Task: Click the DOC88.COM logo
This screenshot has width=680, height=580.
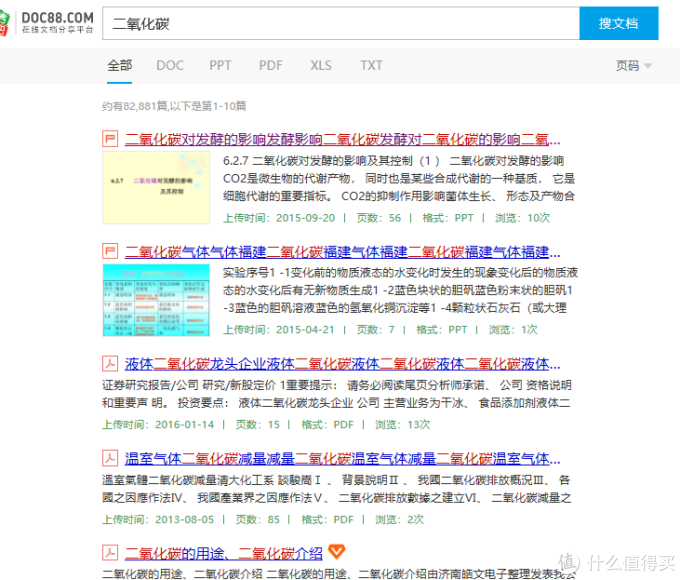Action: tap(50, 22)
